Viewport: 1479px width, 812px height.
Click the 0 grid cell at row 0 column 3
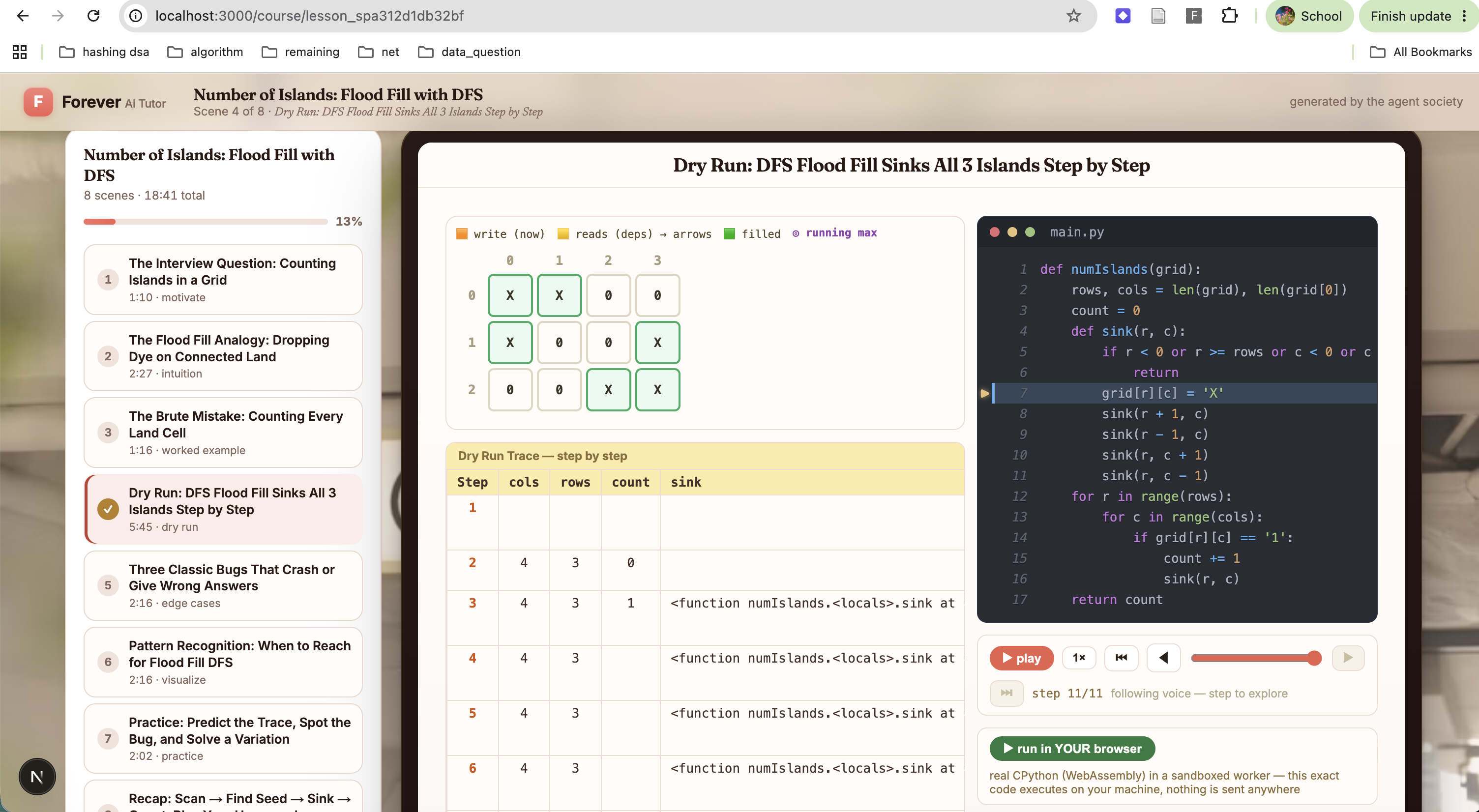click(x=657, y=295)
